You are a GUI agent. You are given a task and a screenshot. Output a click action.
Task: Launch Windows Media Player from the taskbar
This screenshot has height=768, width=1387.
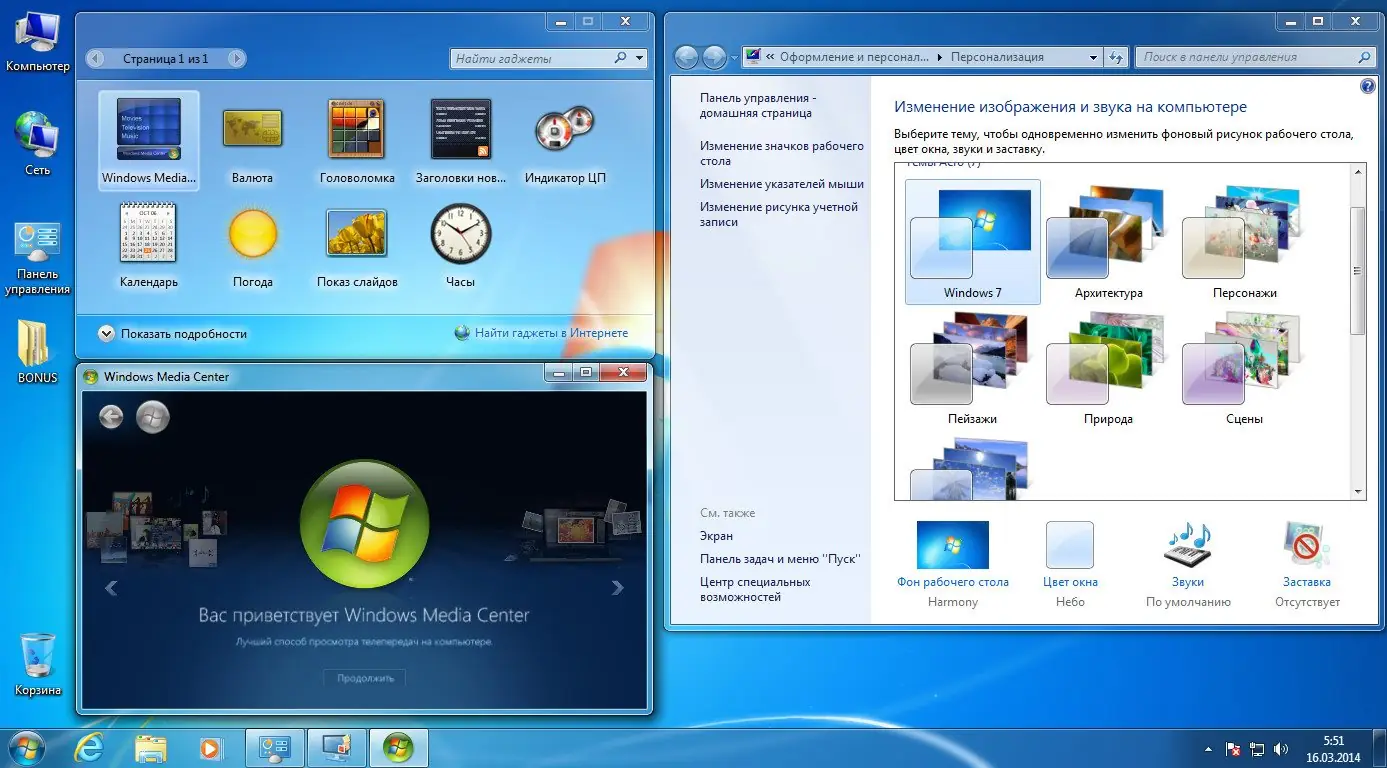pos(211,747)
